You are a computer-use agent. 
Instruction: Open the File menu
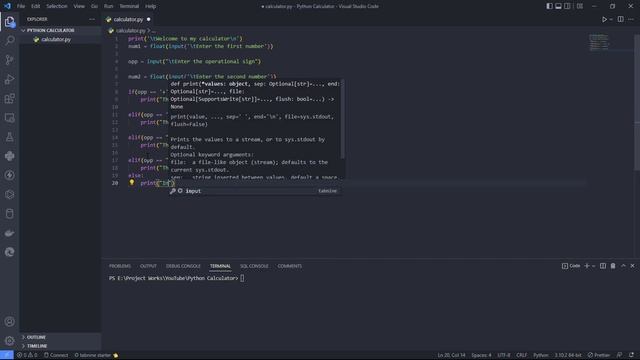(x=21, y=6)
